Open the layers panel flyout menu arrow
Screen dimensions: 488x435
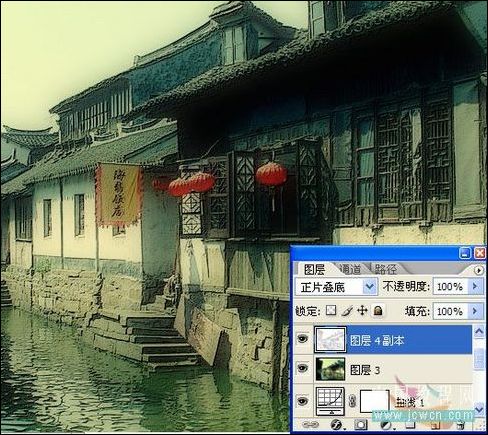pos(479,270)
